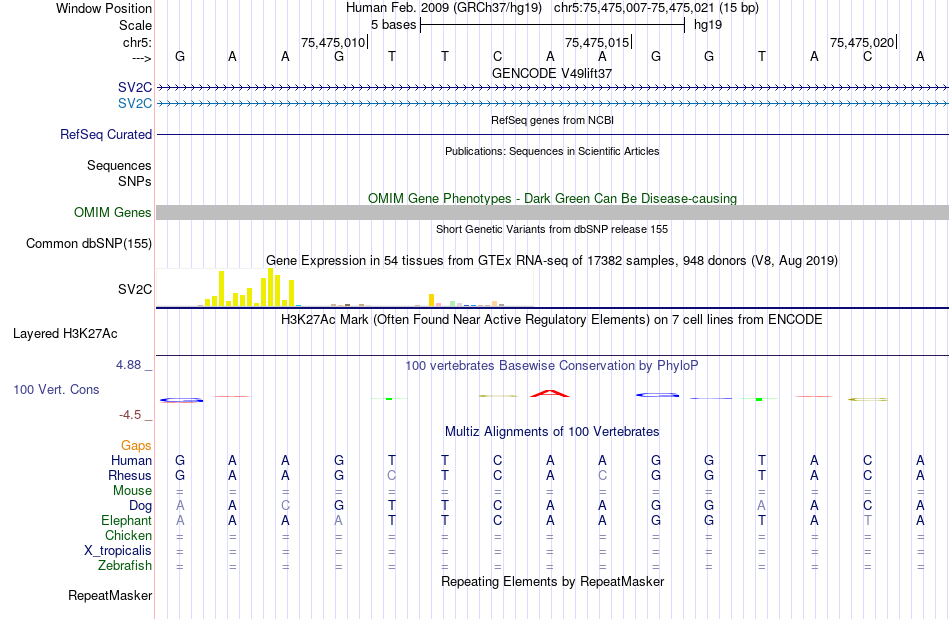
Task: Click the Window Position label
Action: (104, 8)
